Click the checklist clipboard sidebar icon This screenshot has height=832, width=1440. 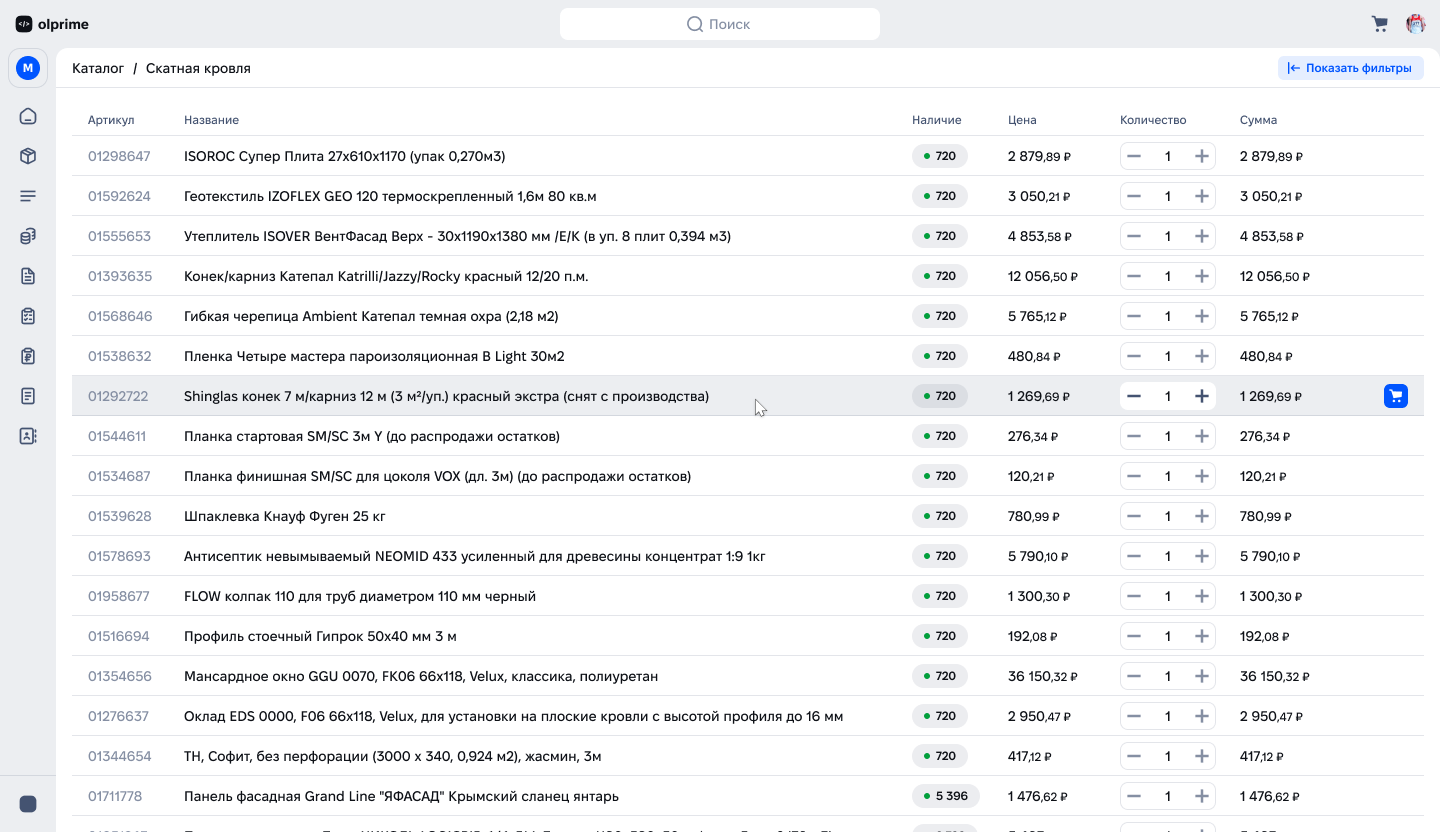pyautogui.click(x=28, y=316)
